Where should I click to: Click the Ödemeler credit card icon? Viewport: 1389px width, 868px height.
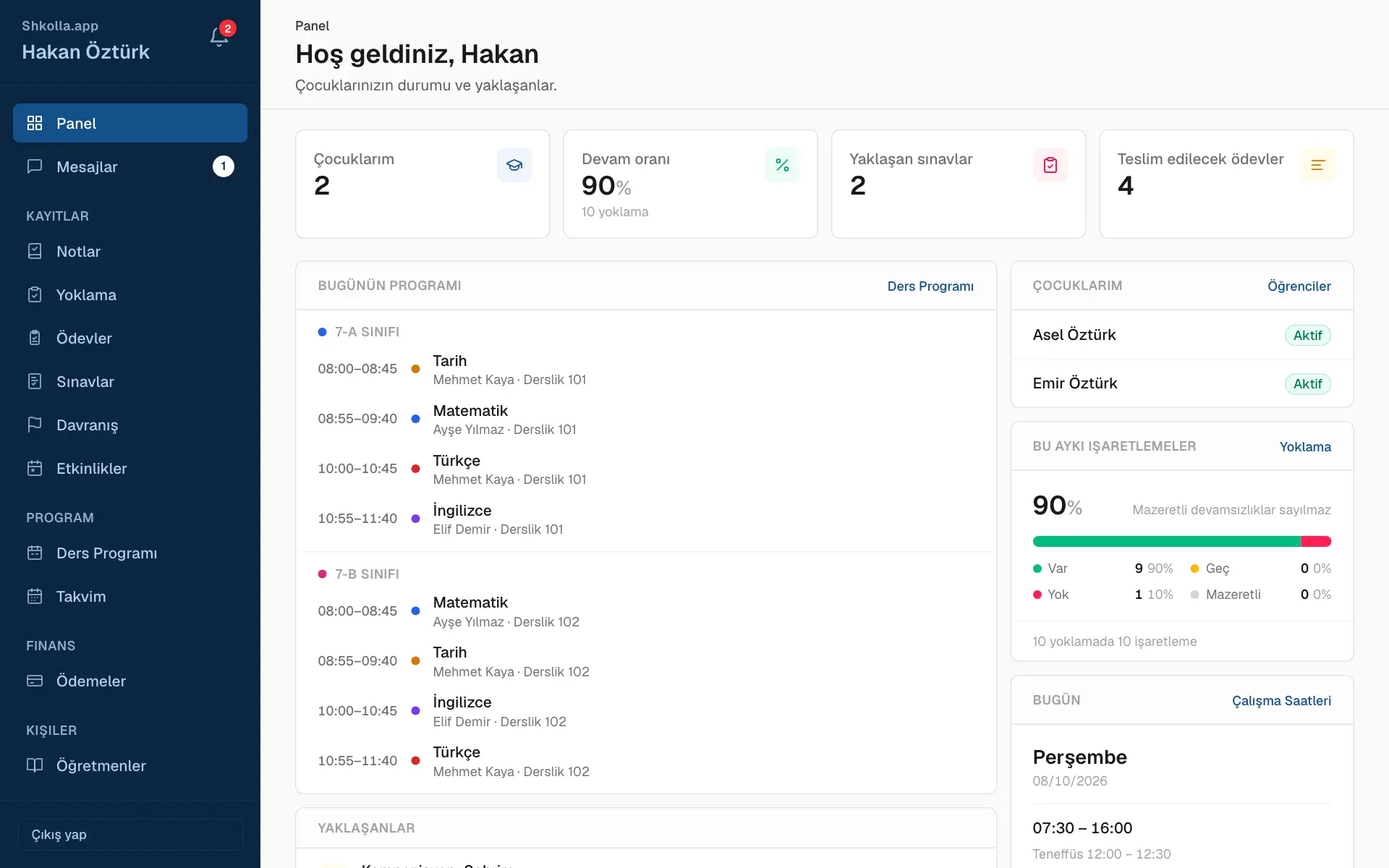(35, 681)
